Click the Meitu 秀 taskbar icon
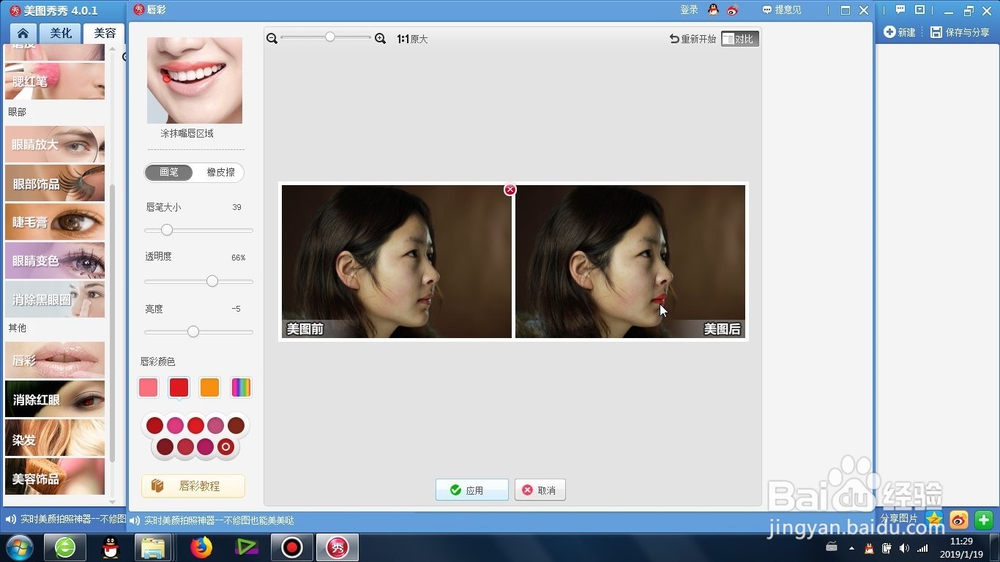The image size is (1000, 562). pos(337,547)
